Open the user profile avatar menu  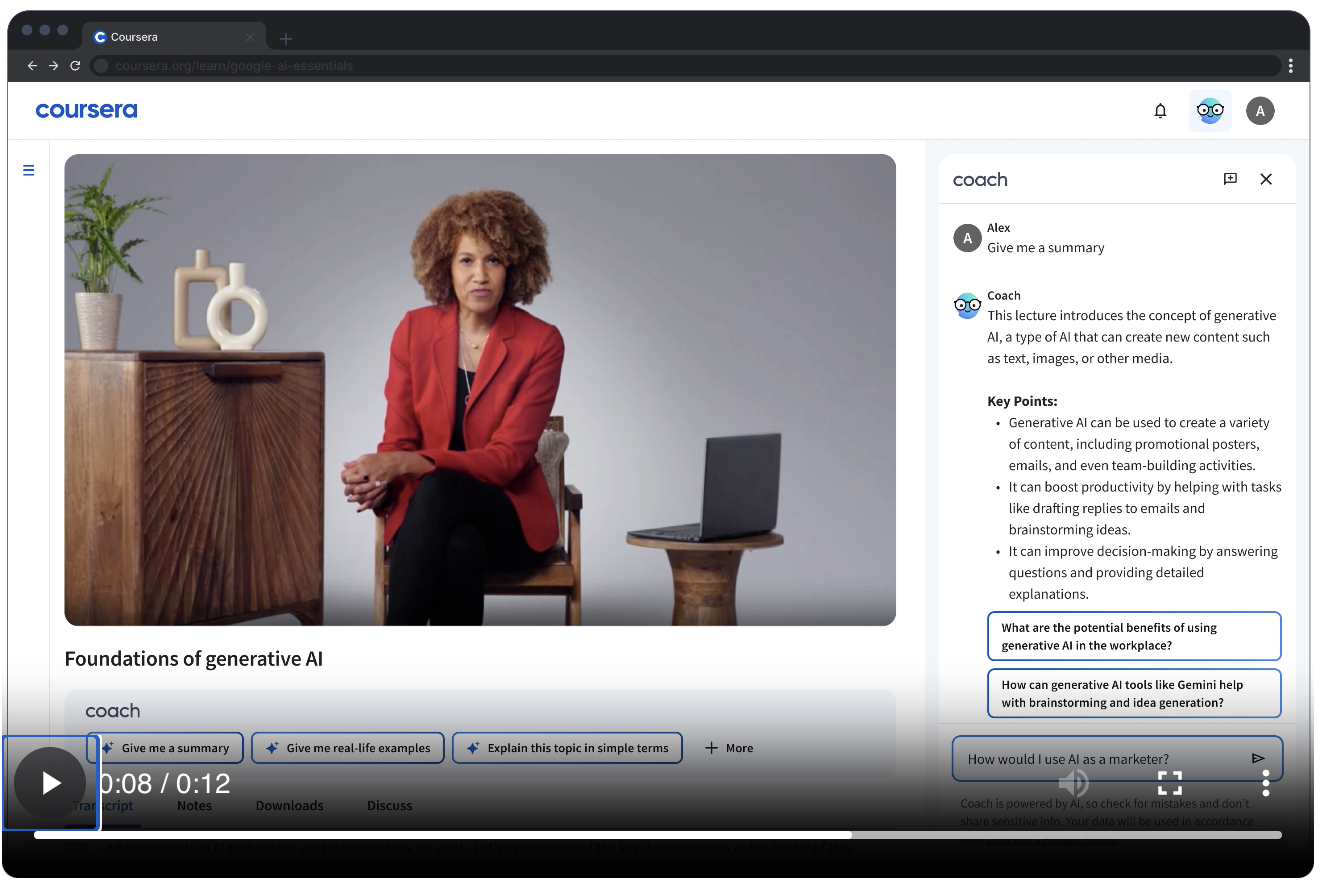(x=1260, y=111)
